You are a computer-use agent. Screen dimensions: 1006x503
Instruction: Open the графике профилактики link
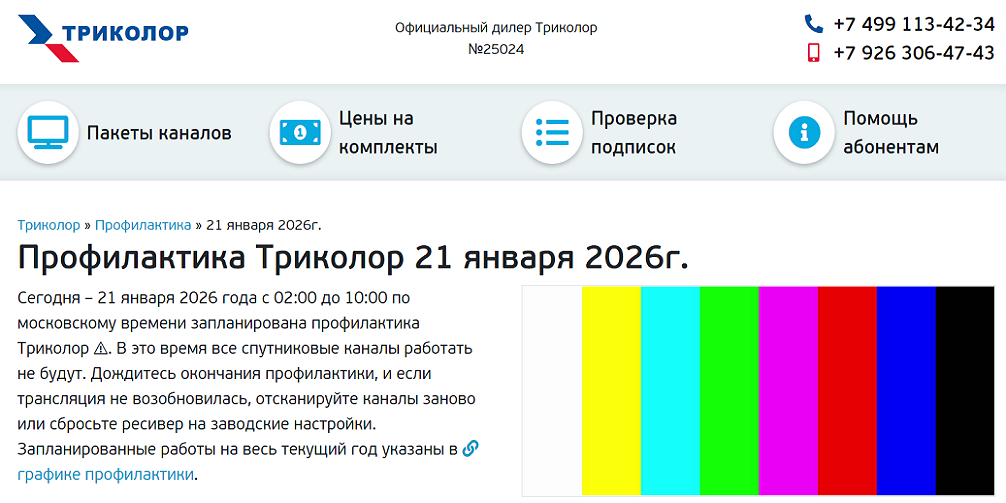click(105, 475)
